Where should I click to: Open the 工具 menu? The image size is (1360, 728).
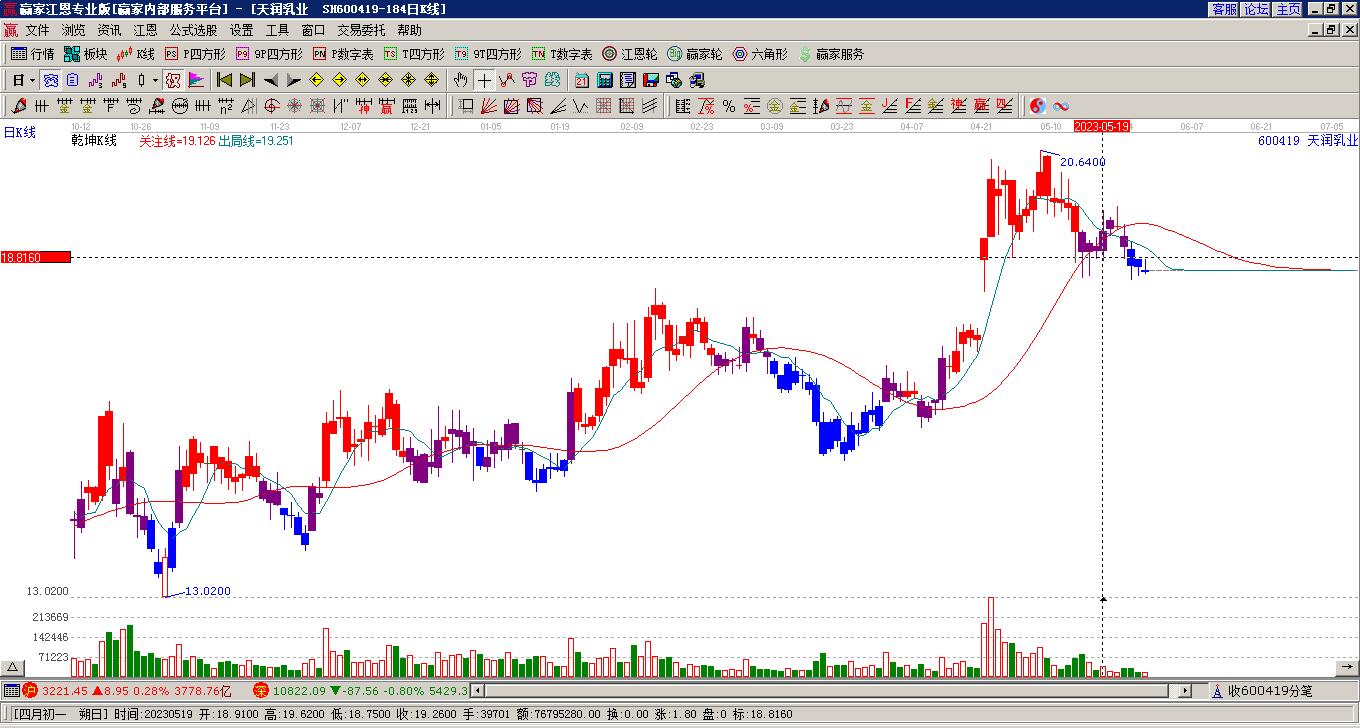pyautogui.click(x=278, y=30)
